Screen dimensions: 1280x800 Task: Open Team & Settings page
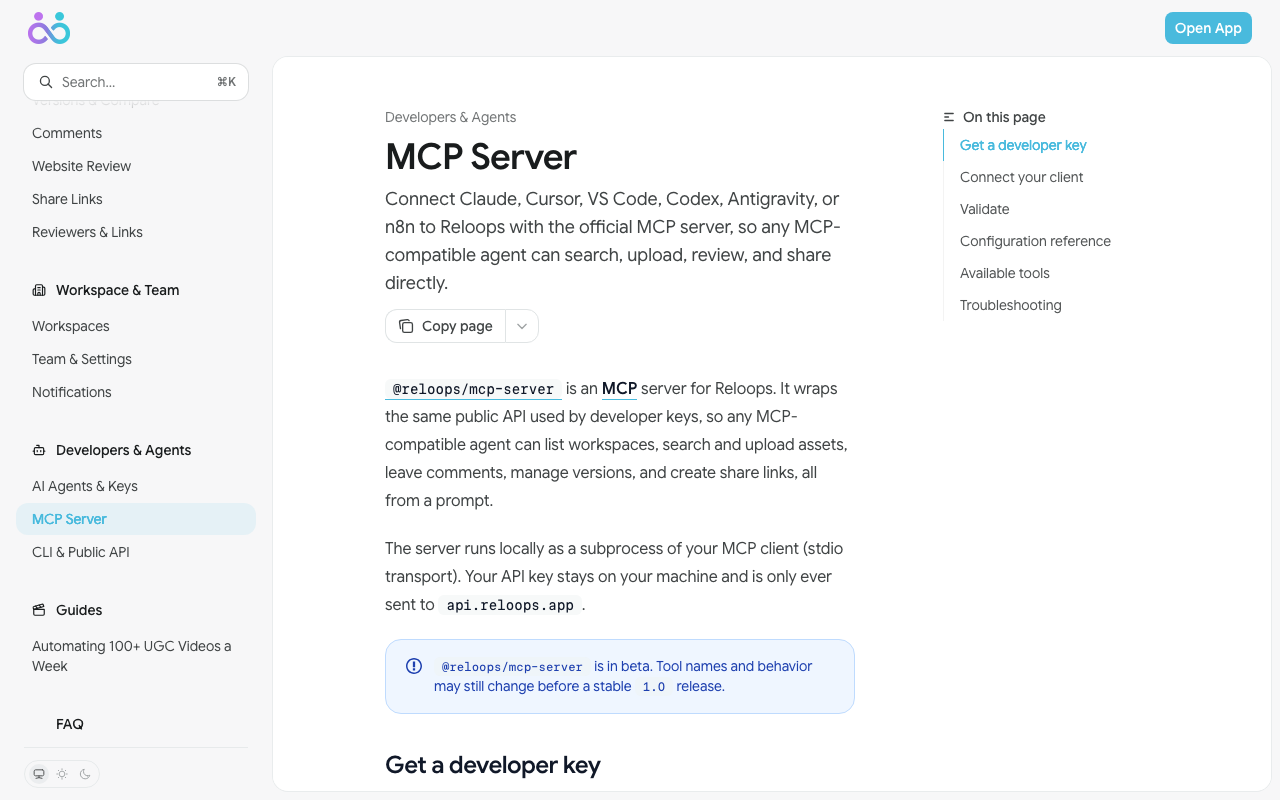[x=82, y=359]
